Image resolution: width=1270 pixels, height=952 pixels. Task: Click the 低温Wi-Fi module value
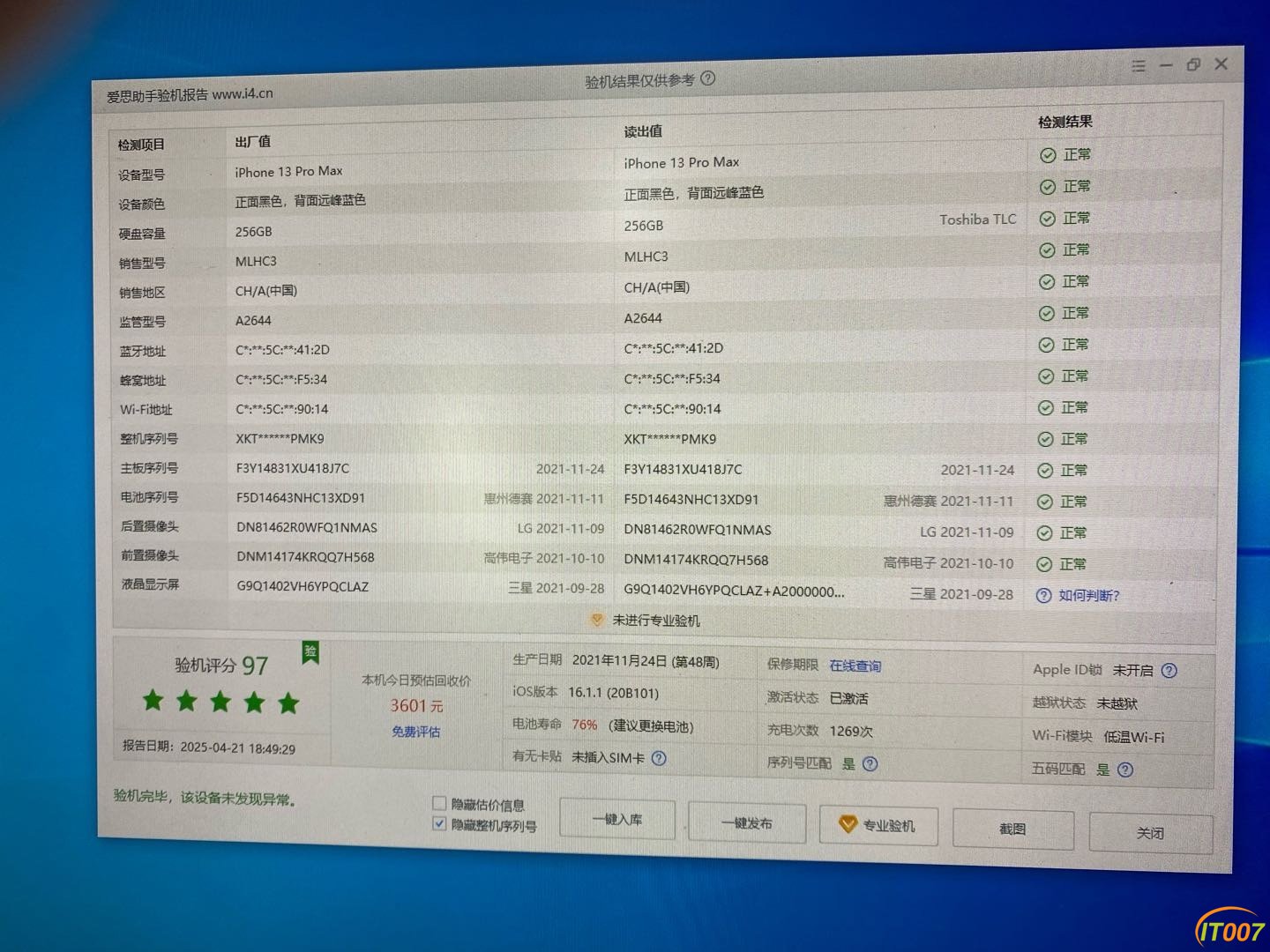[x=1133, y=737]
